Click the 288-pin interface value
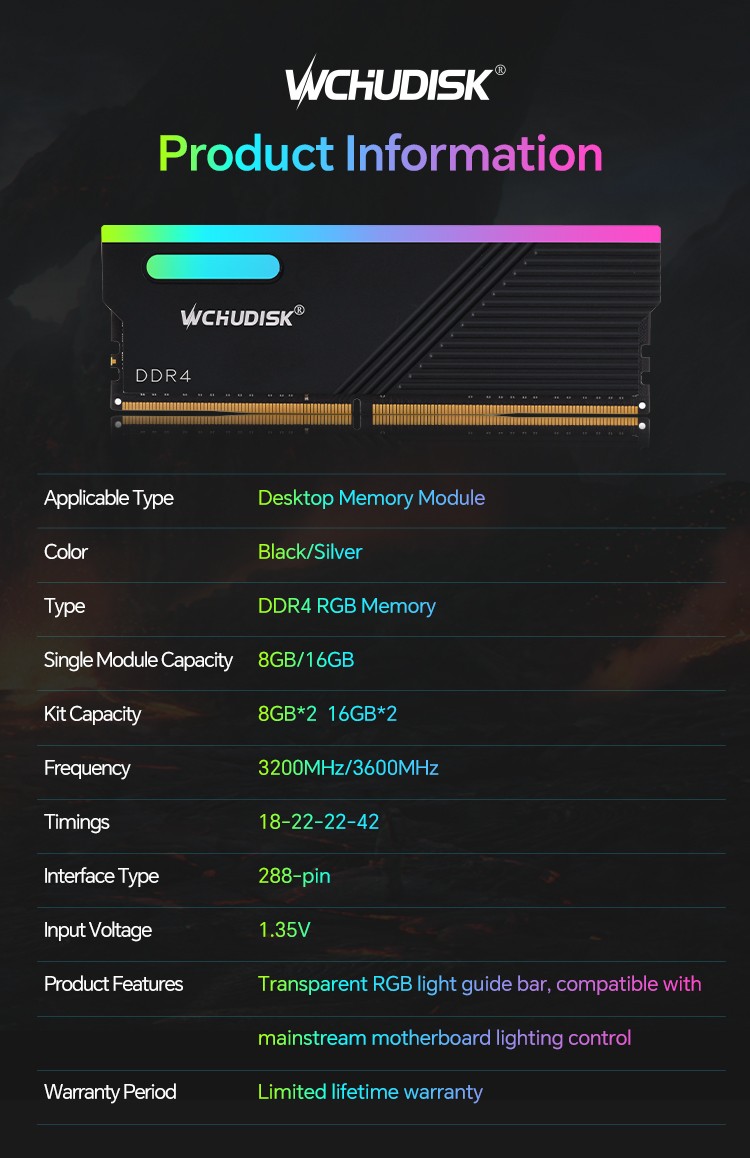The height and width of the screenshot is (1158, 750). coord(294,877)
